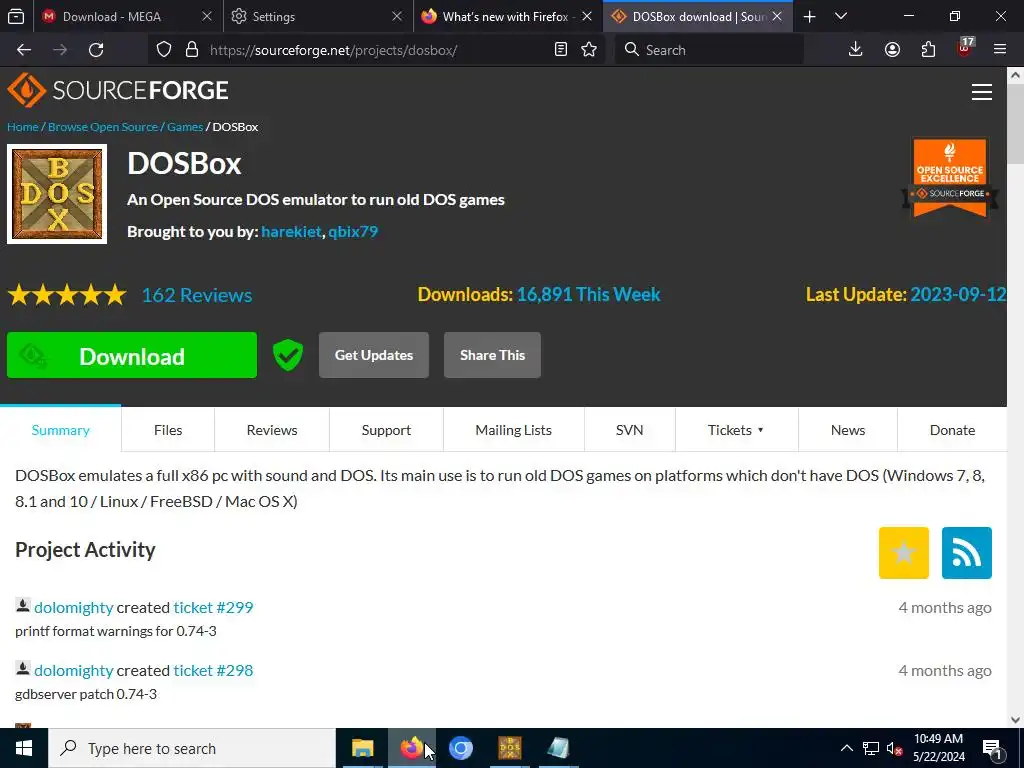Click the Windows taskbar search box

(191, 748)
